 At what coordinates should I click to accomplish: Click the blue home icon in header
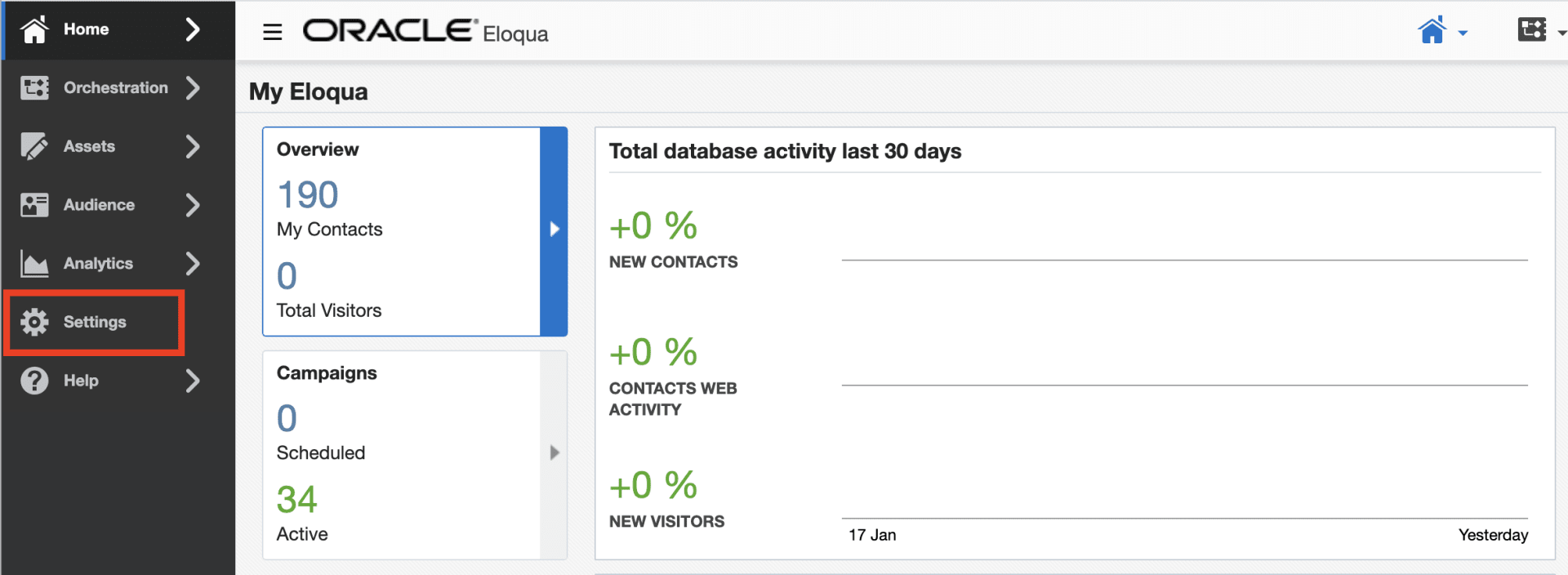(x=1432, y=30)
